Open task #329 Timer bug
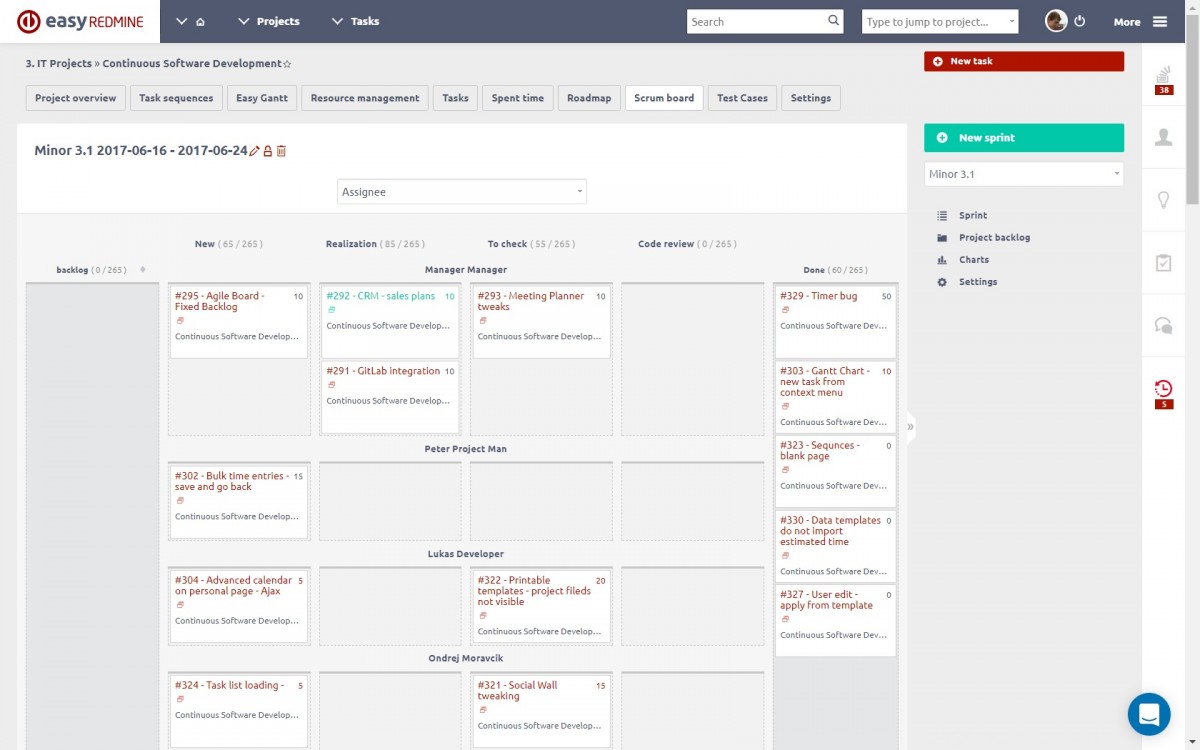Screen dimensions: 1200x750 pos(819,296)
